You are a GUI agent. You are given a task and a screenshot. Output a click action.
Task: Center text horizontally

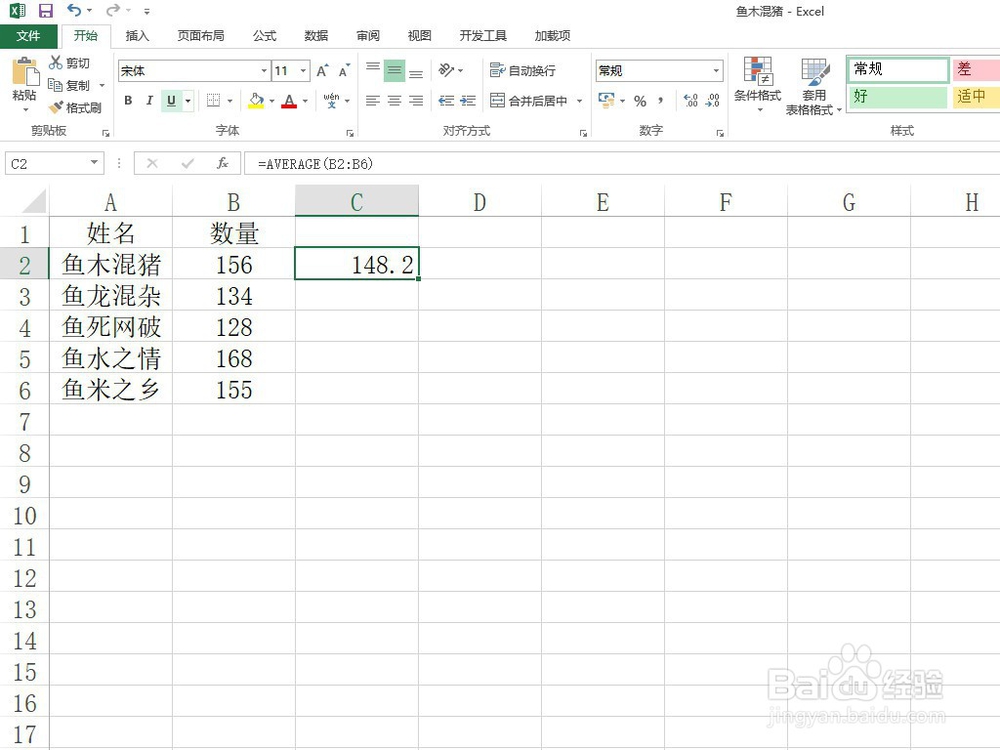394,100
